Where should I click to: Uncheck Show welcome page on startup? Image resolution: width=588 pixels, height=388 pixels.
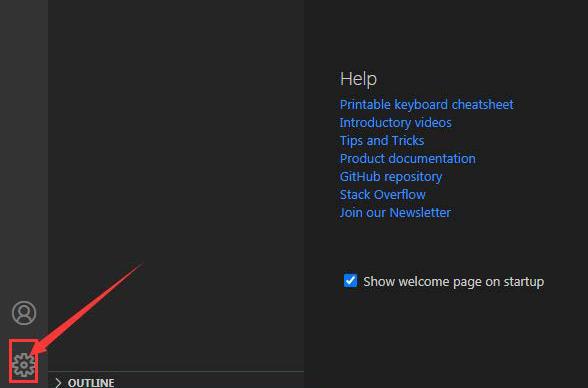350,280
